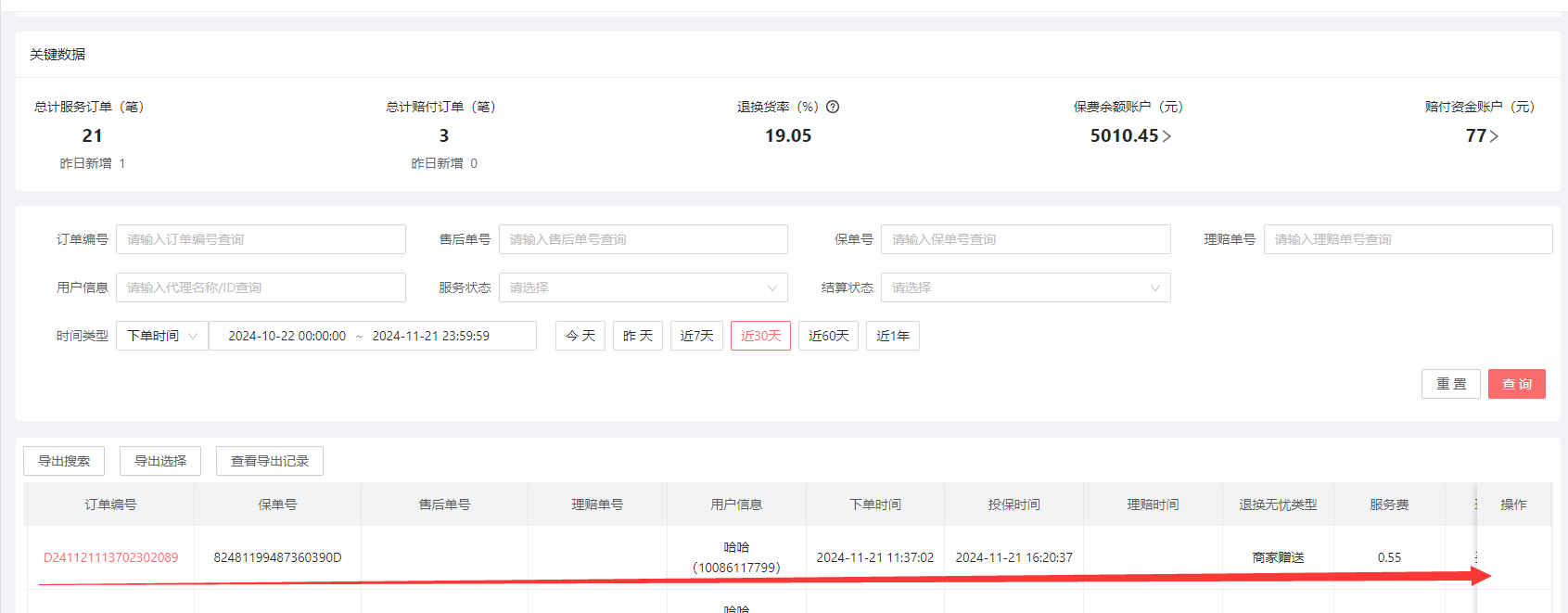This screenshot has height=613, width=1568.
Task: Open 查看导出记录
Action: [269, 461]
